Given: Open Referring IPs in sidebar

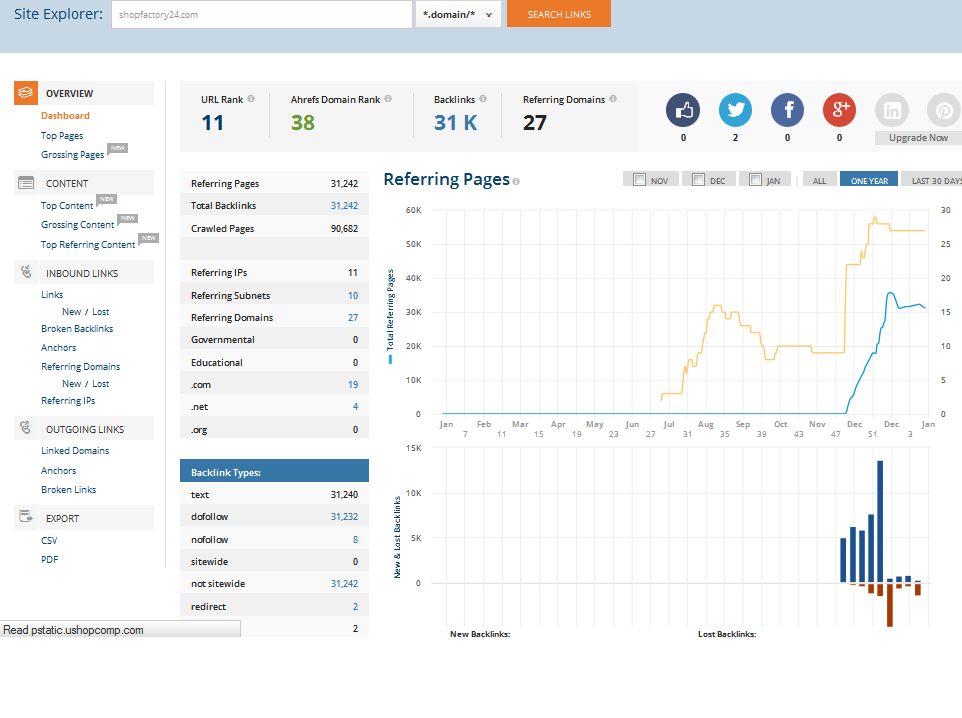Looking at the screenshot, I should pos(68,401).
